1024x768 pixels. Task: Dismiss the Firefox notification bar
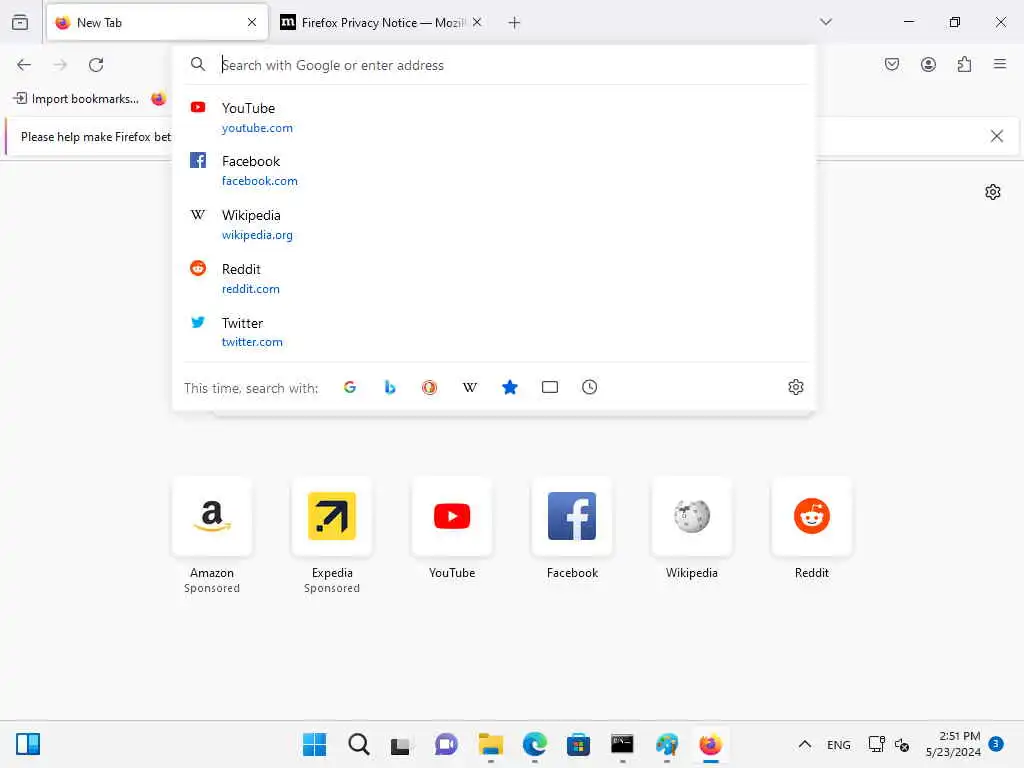pyautogui.click(x=997, y=136)
